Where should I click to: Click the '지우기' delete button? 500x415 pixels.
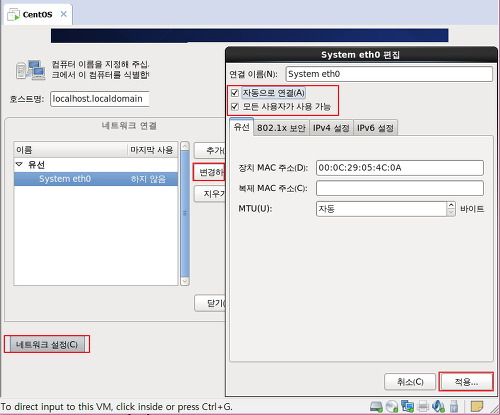pyautogui.click(x=210, y=194)
